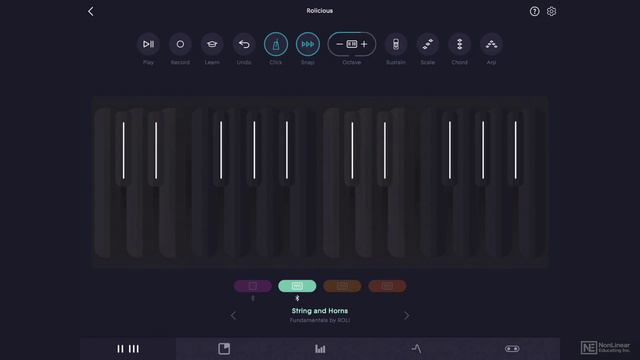This screenshot has width=640, height=360.
Task: Start playback with the Play button
Action: click(149, 44)
